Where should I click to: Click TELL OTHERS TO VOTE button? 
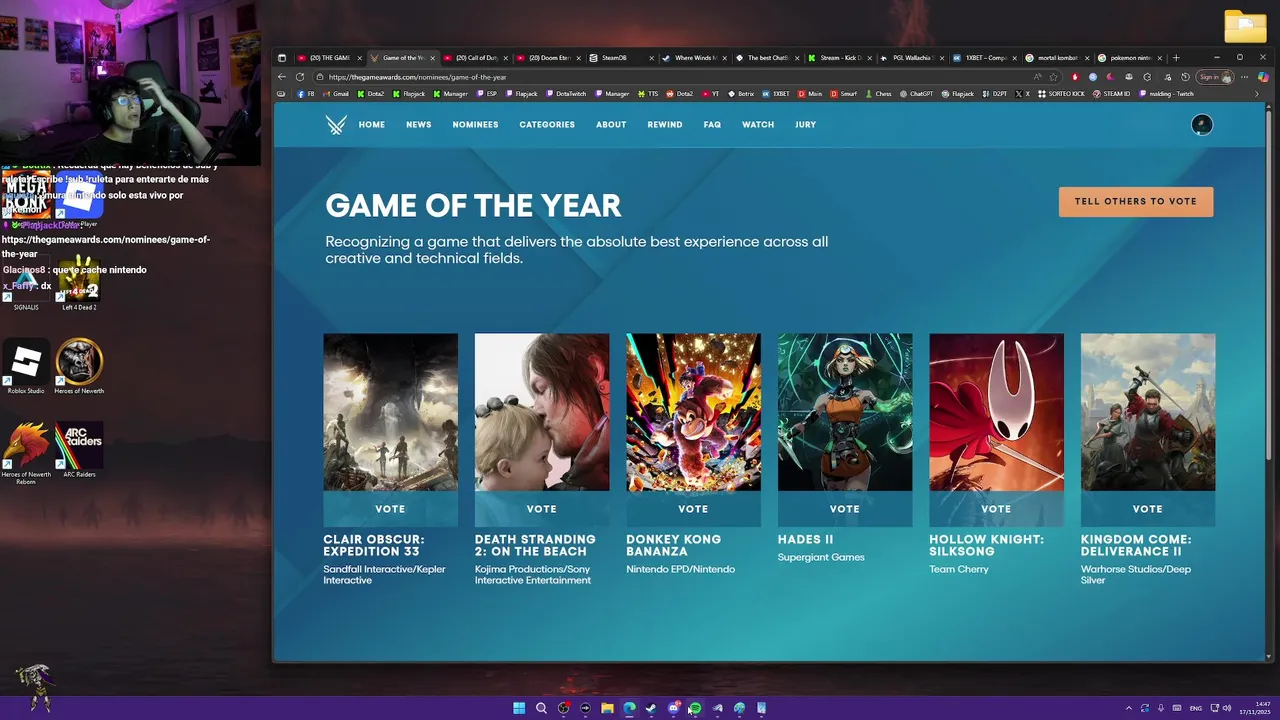1136,201
